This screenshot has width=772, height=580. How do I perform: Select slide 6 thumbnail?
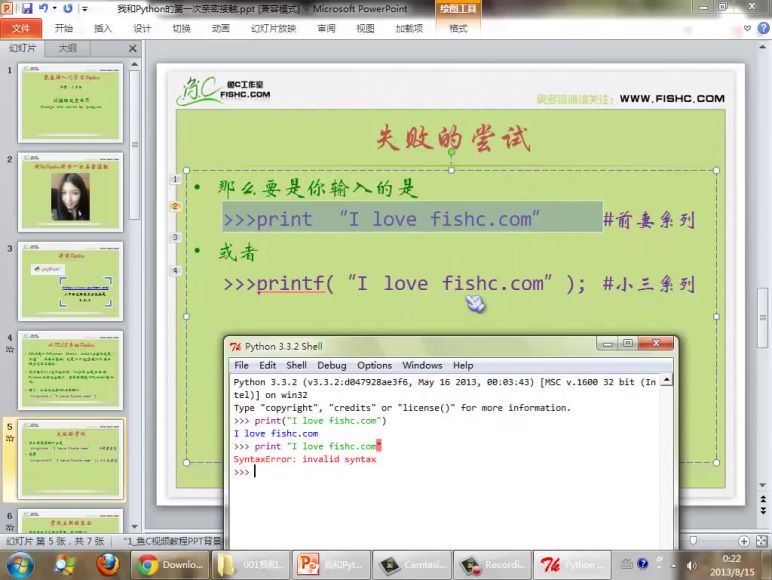tap(70, 521)
